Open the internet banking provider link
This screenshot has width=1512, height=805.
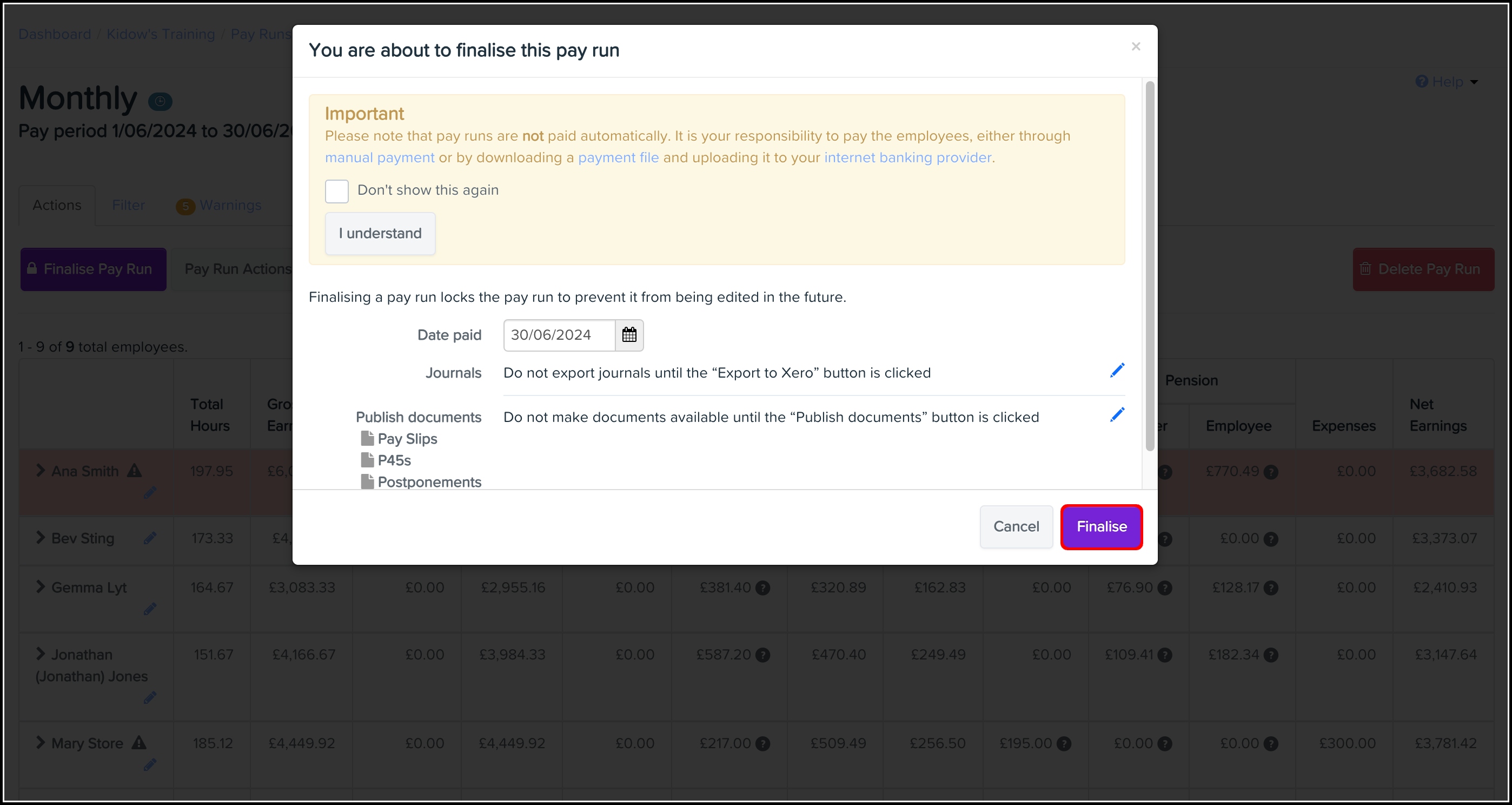[907, 157]
